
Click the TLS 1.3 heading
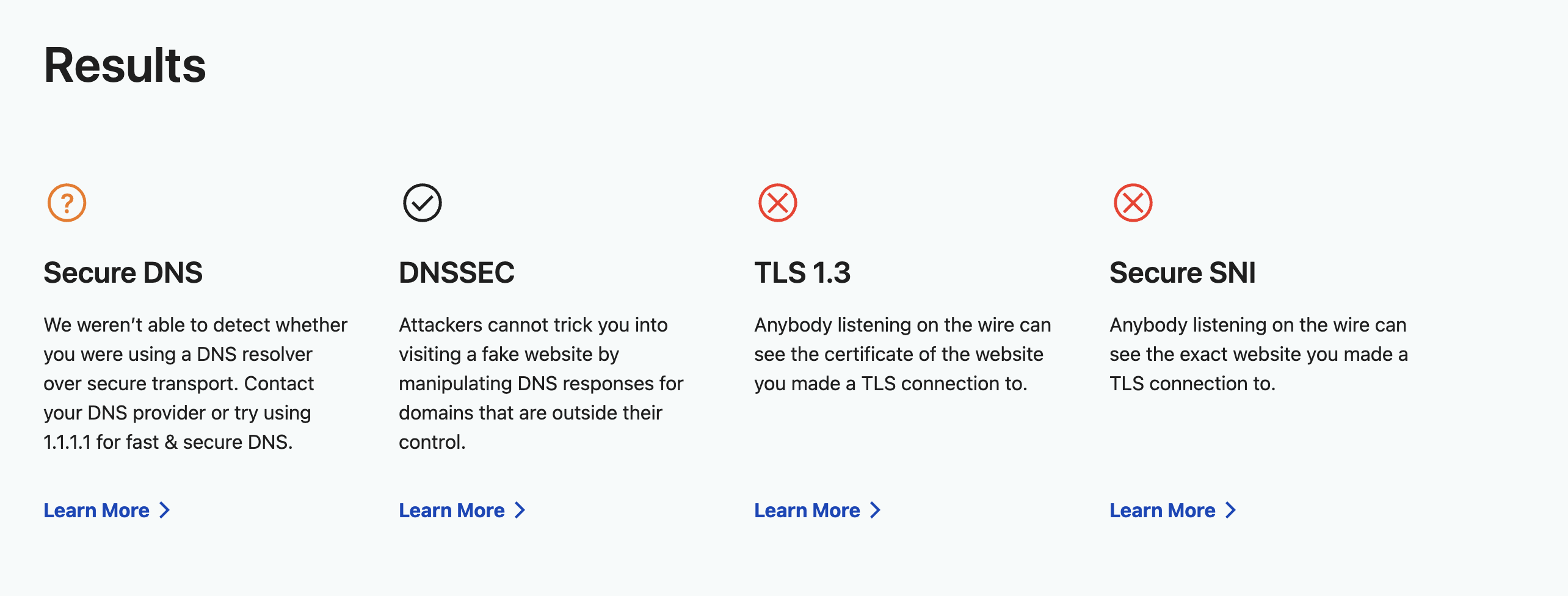point(802,272)
